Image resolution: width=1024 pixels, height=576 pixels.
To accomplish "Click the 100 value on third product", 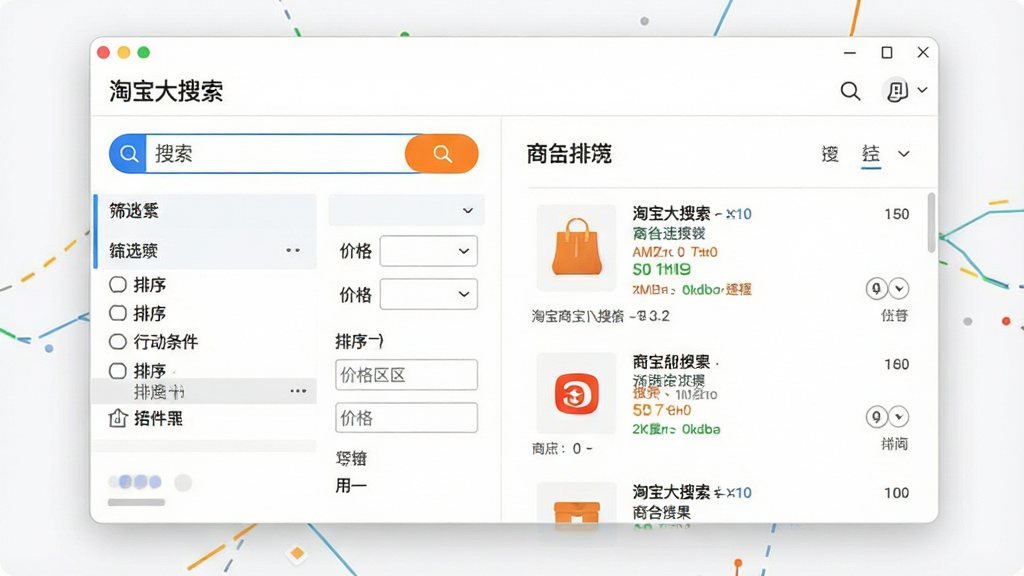I will tap(897, 493).
